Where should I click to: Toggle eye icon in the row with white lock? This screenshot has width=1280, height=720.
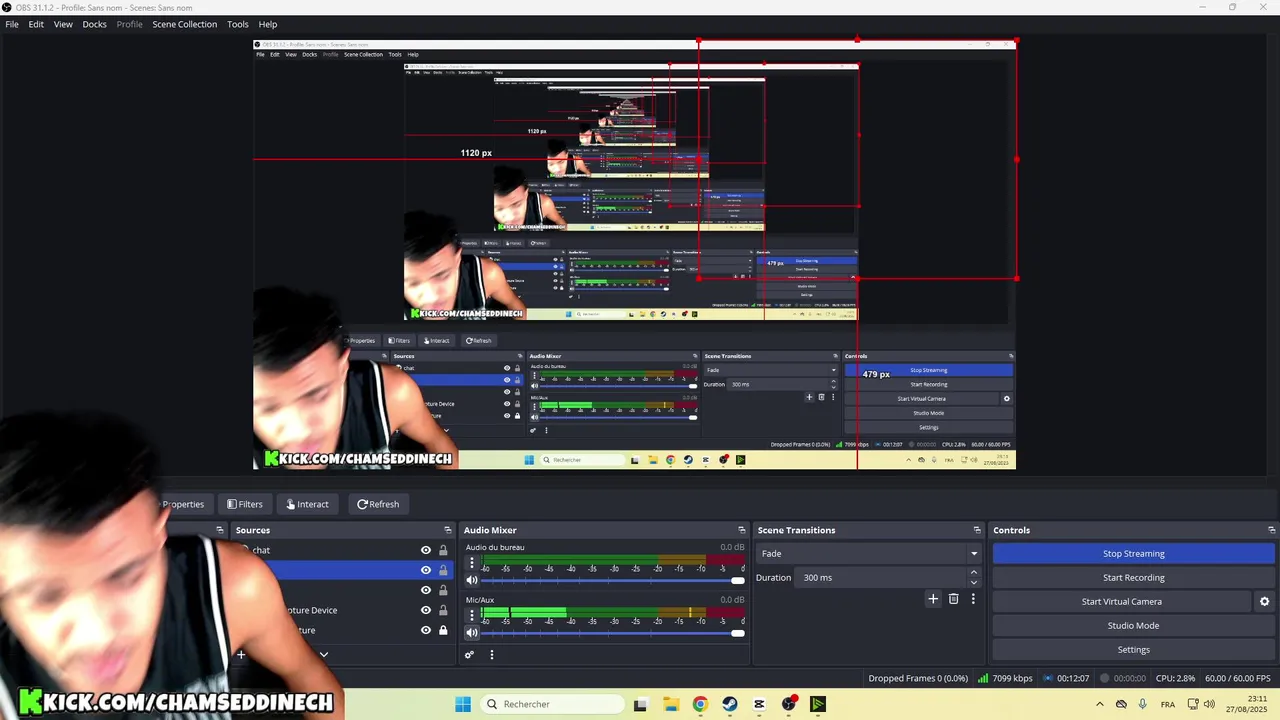tap(426, 630)
